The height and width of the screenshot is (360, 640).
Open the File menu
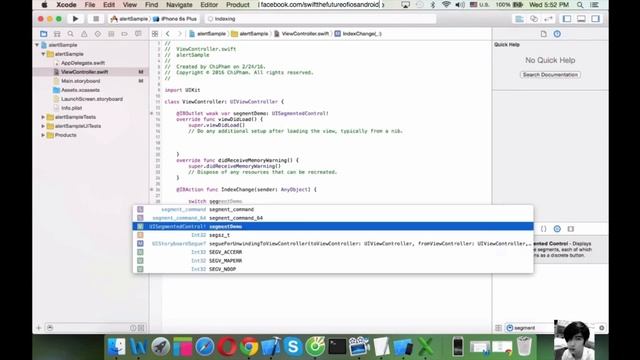coord(90,5)
